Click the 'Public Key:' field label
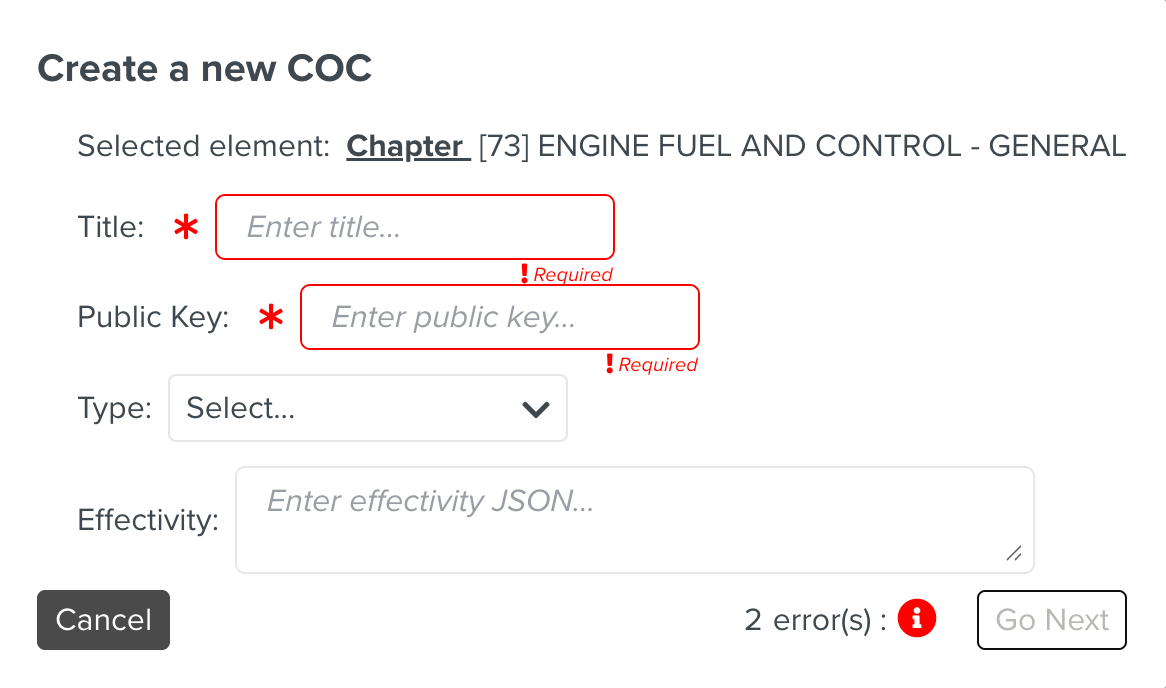 click(x=153, y=318)
